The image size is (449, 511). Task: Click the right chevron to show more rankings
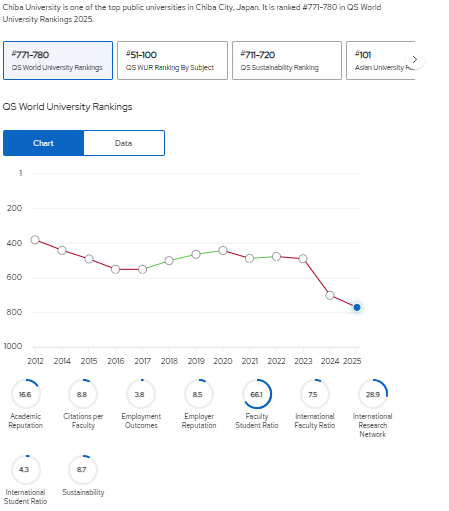[x=415, y=60]
